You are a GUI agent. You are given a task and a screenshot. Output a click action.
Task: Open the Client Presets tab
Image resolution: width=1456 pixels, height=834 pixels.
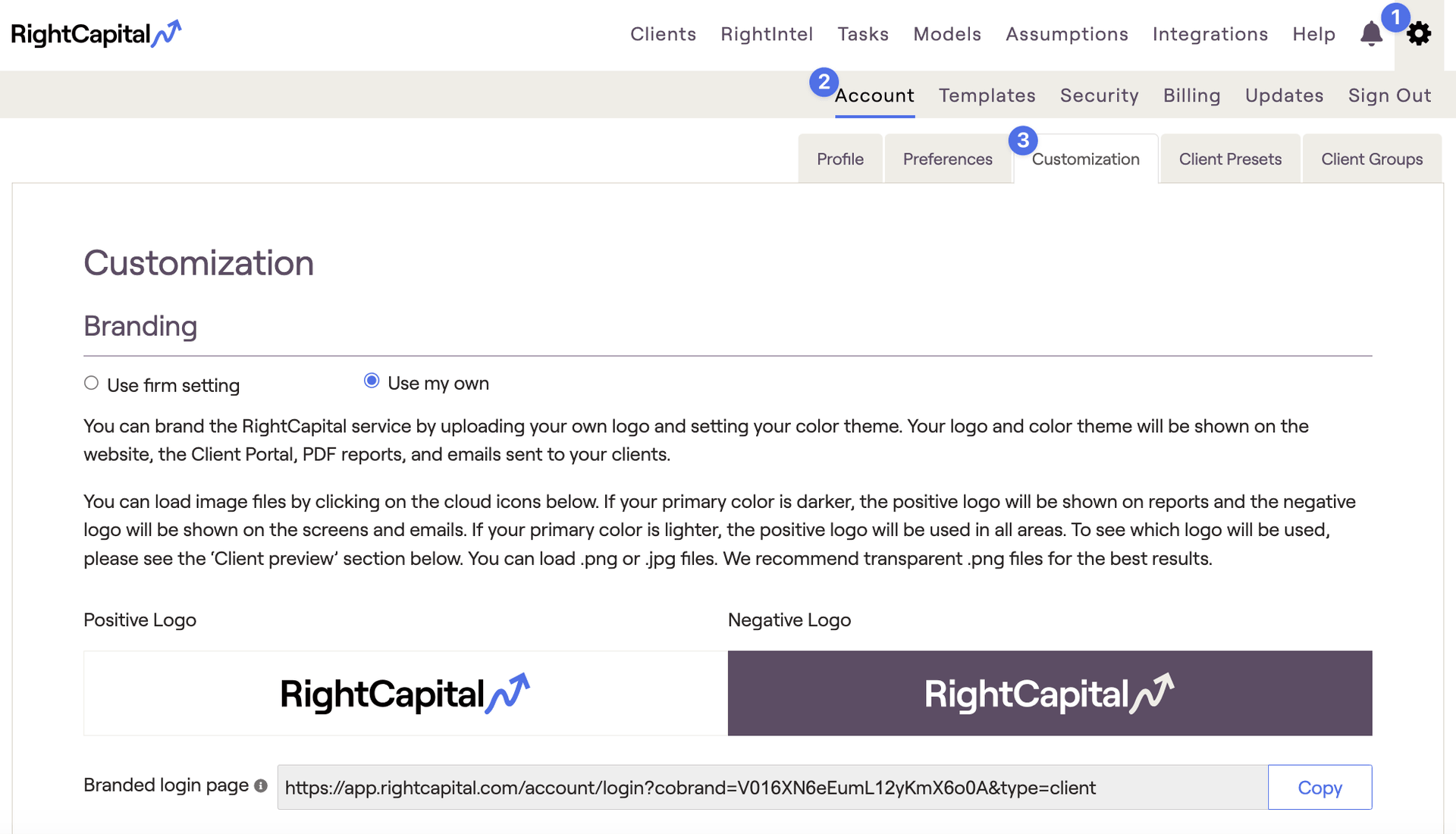[x=1230, y=158]
